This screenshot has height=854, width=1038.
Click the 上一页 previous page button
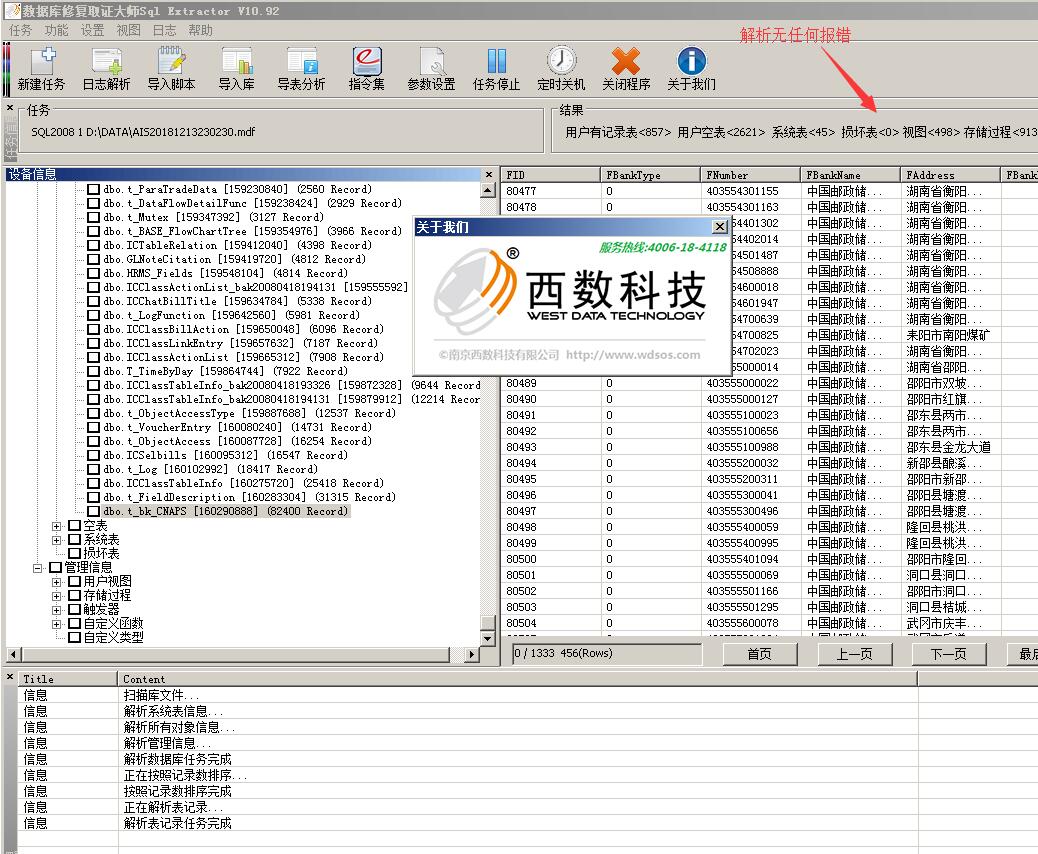pyautogui.click(x=854, y=654)
